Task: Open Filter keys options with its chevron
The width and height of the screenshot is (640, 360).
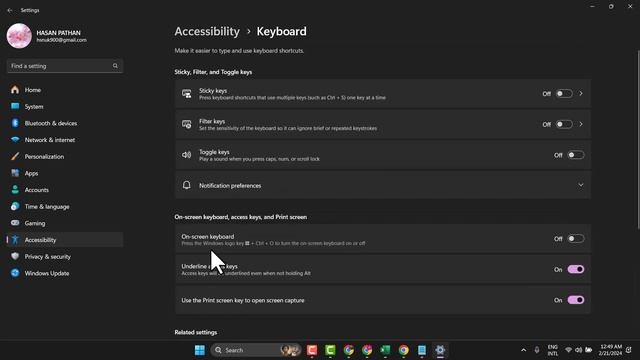Action: click(581, 124)
